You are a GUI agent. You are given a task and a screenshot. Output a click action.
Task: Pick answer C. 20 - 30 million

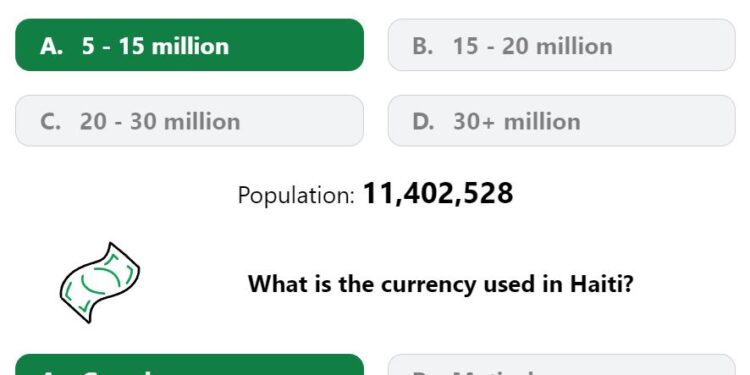[x=189, y=121]
